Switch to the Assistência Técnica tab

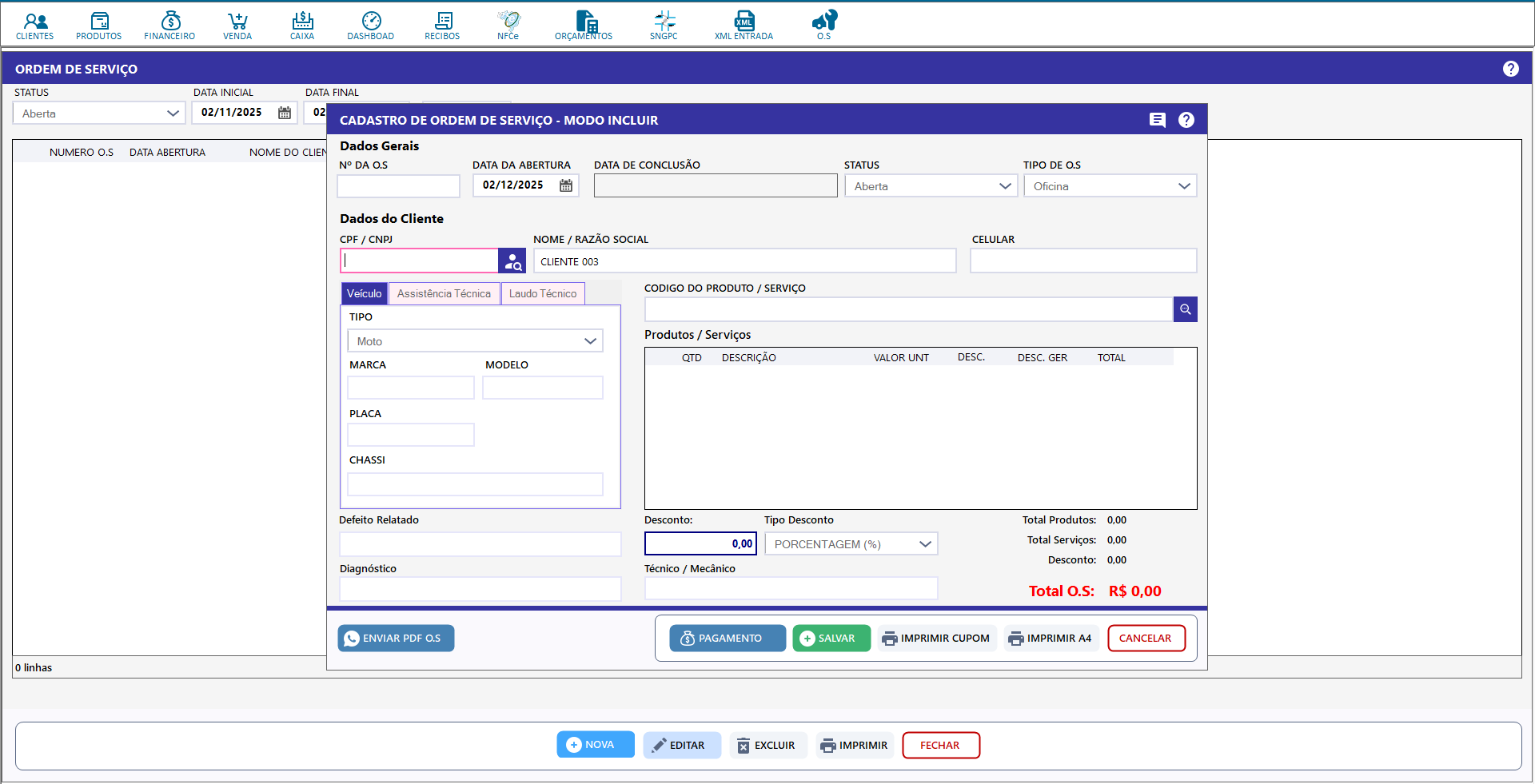coord(444,294)
